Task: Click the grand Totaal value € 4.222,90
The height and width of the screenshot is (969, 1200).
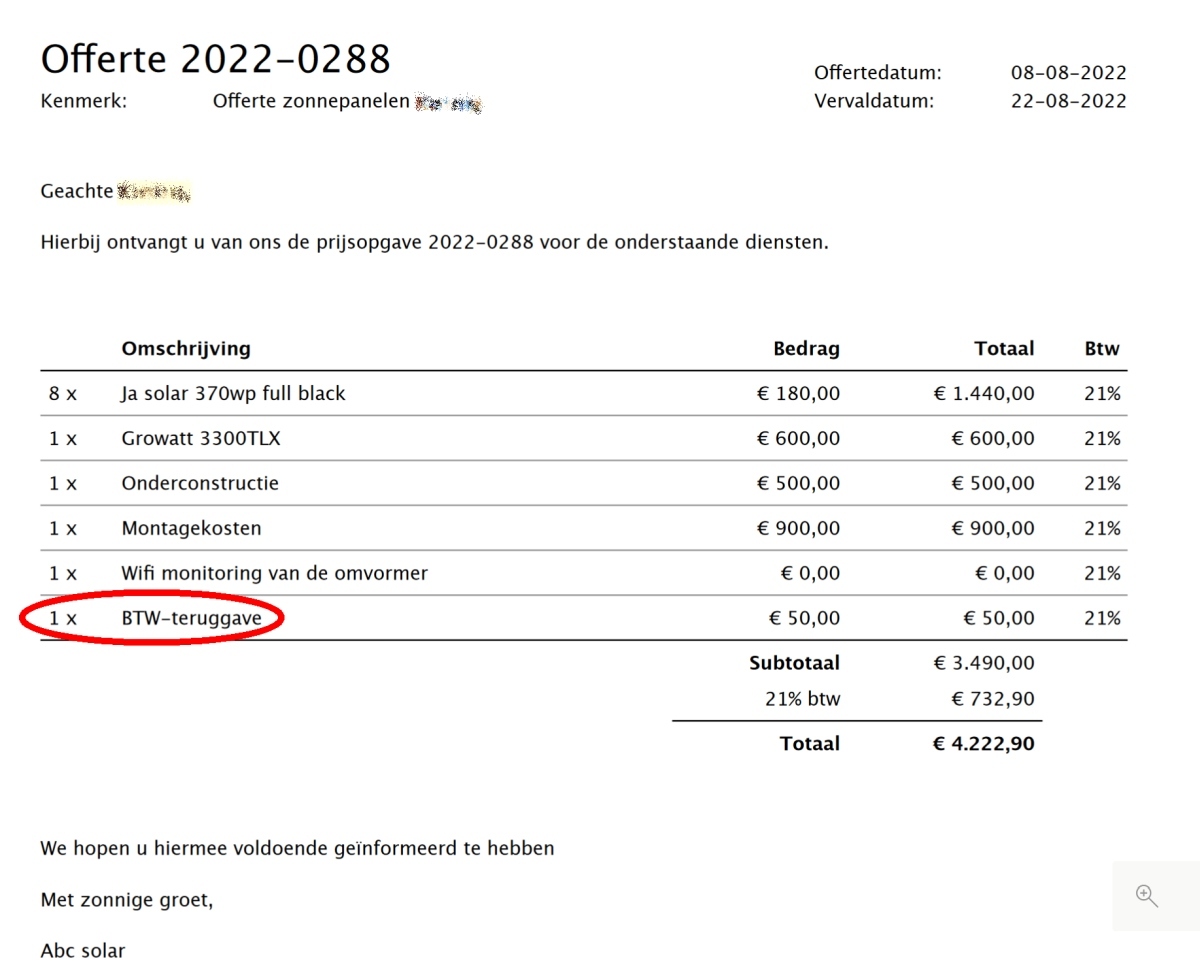Action: [x=983, y=743]
